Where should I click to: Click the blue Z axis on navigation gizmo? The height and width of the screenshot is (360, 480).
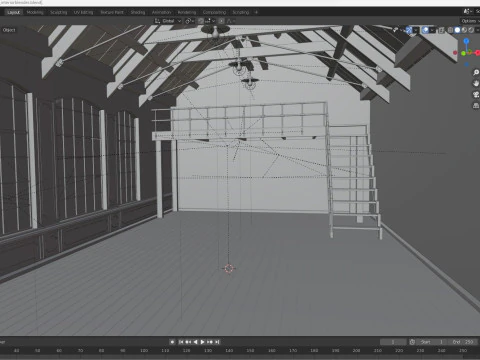[x=466, y=41]
